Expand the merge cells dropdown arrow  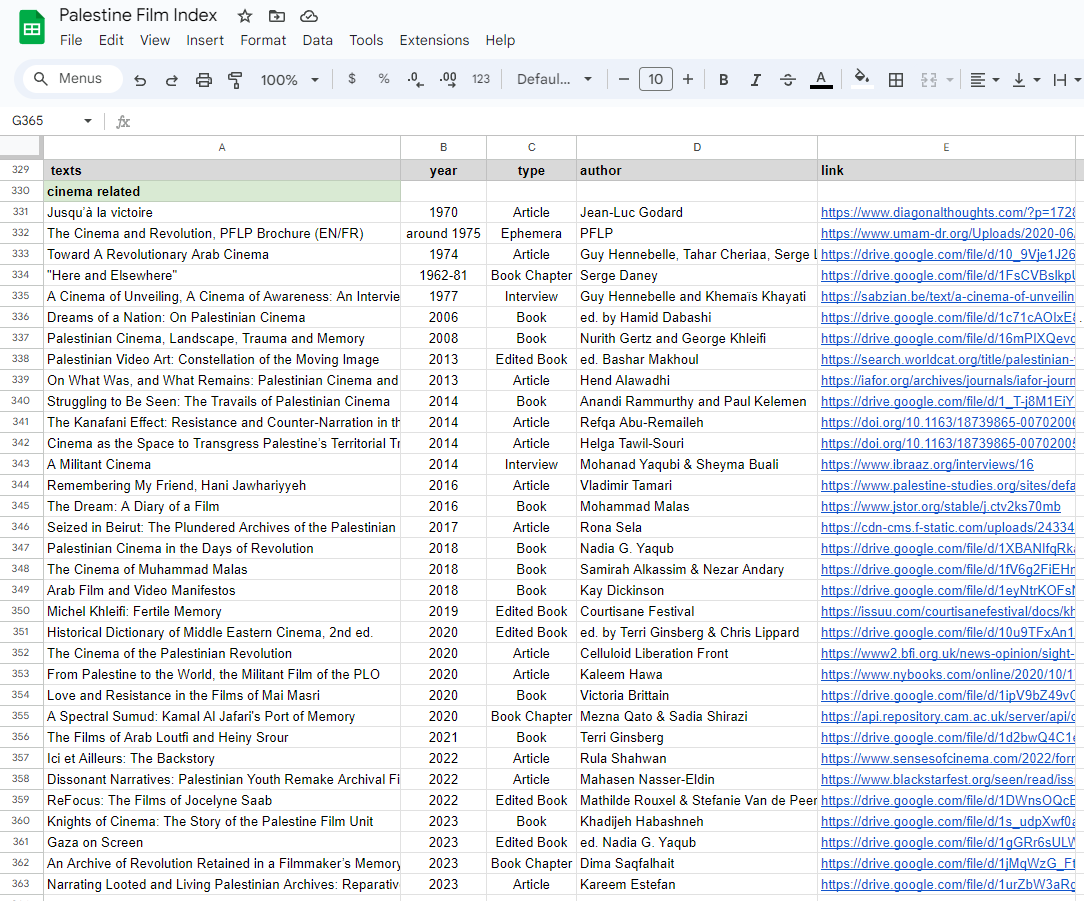click(950, 80)
